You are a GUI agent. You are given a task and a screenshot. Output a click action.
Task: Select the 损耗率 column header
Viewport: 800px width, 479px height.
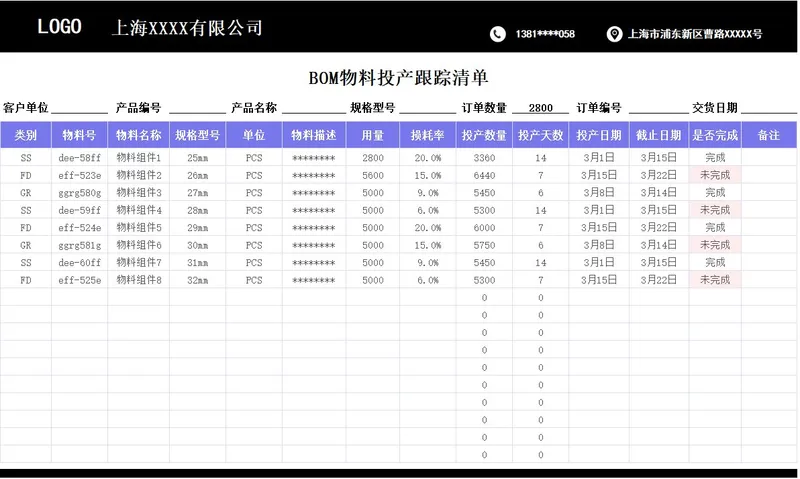(x=428, y=135)
